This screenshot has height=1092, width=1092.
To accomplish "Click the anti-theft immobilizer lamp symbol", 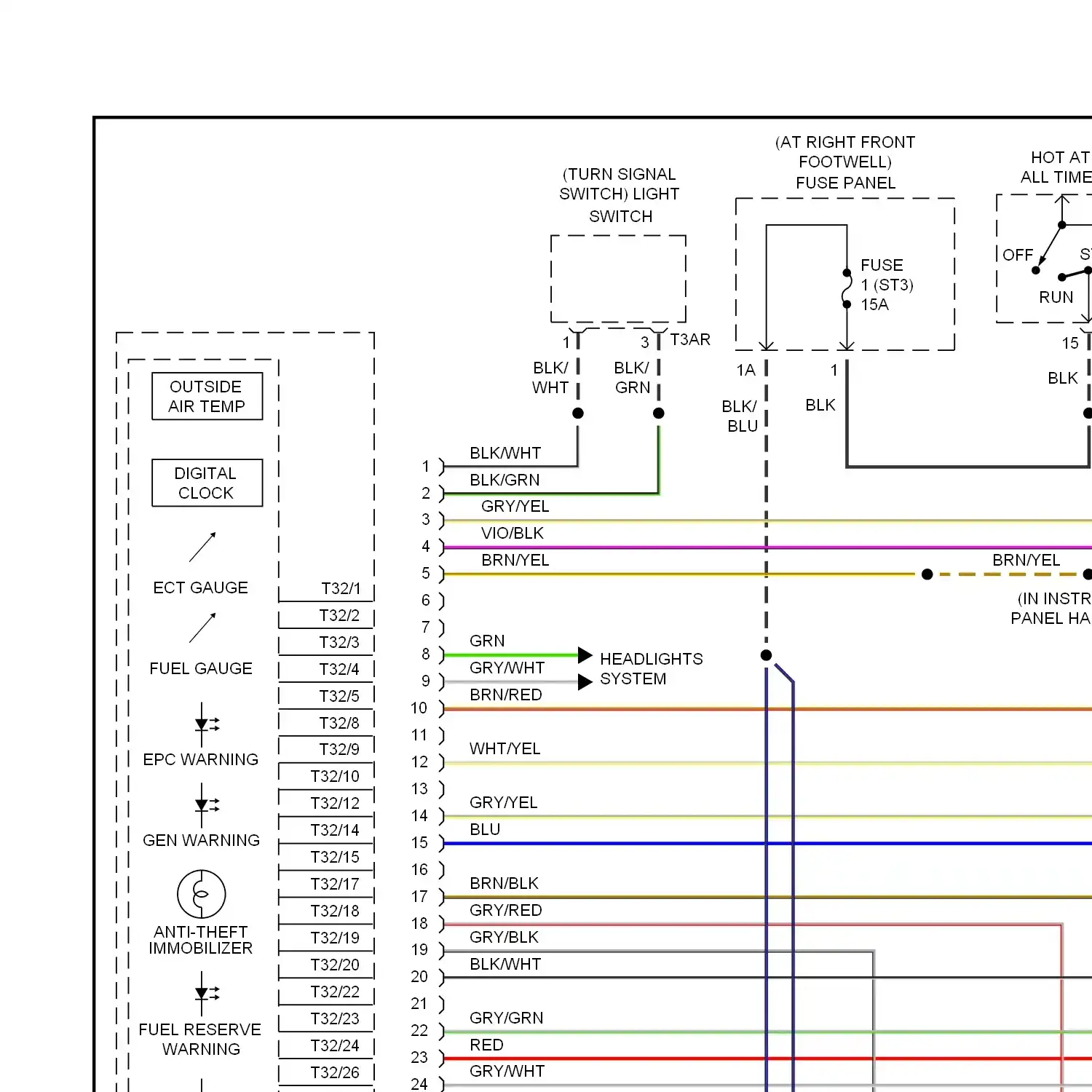I will pos(202,894).
